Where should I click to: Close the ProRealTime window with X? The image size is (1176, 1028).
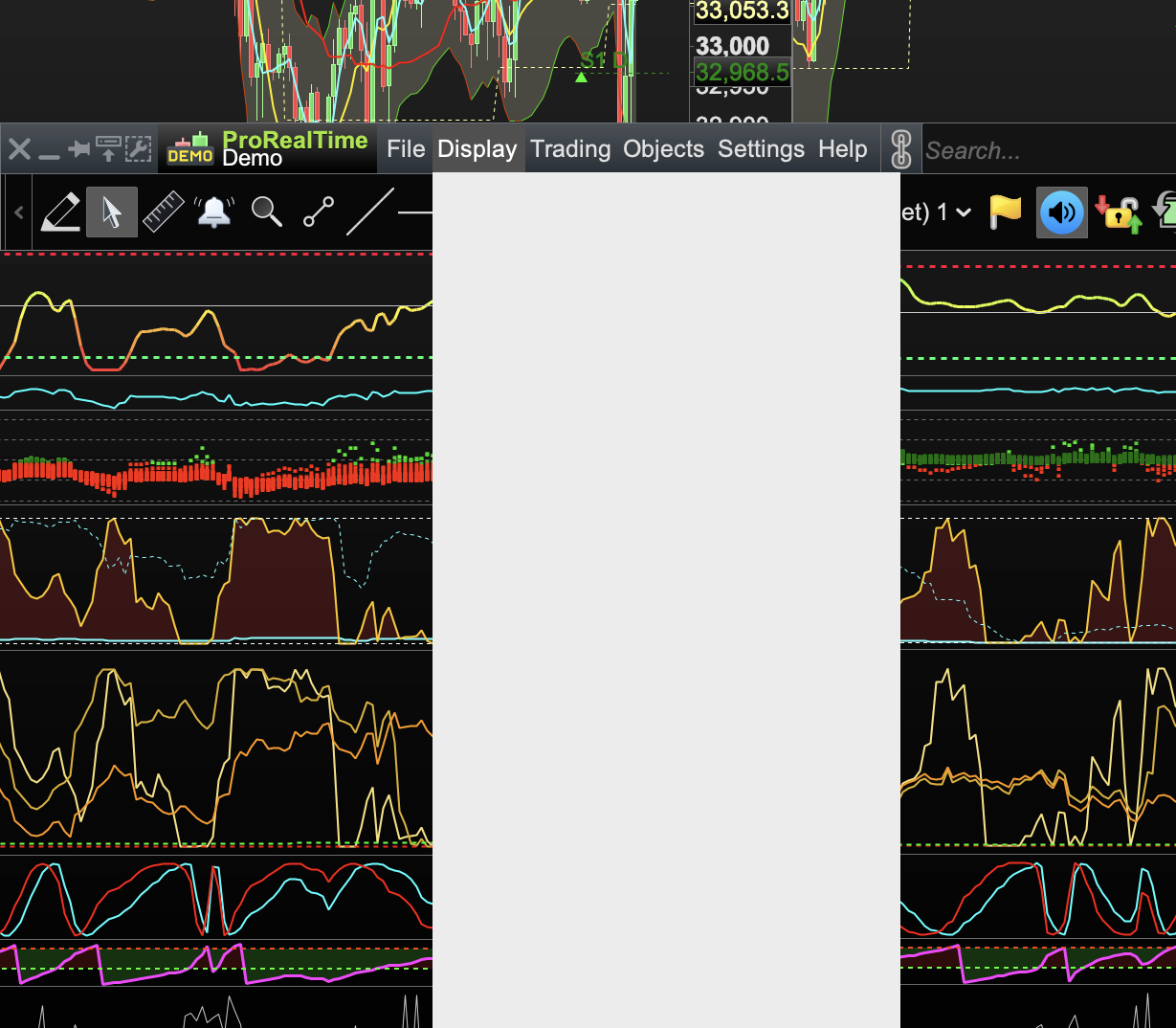tap(19, 149)
